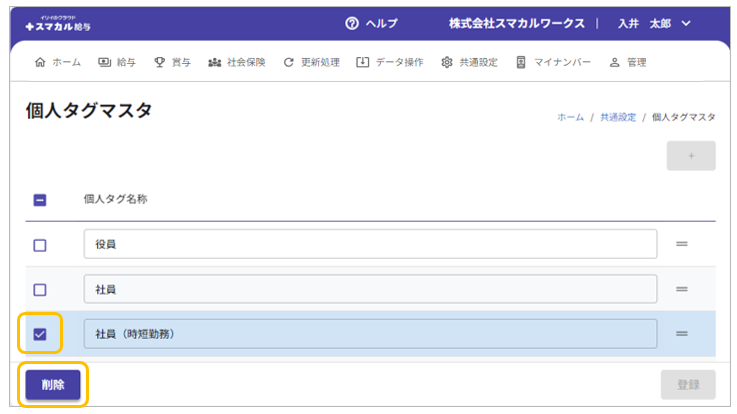This screenshot has height=414, width=737.
Task: Click the drag handle for 役員 row
Action: [681, 244]
